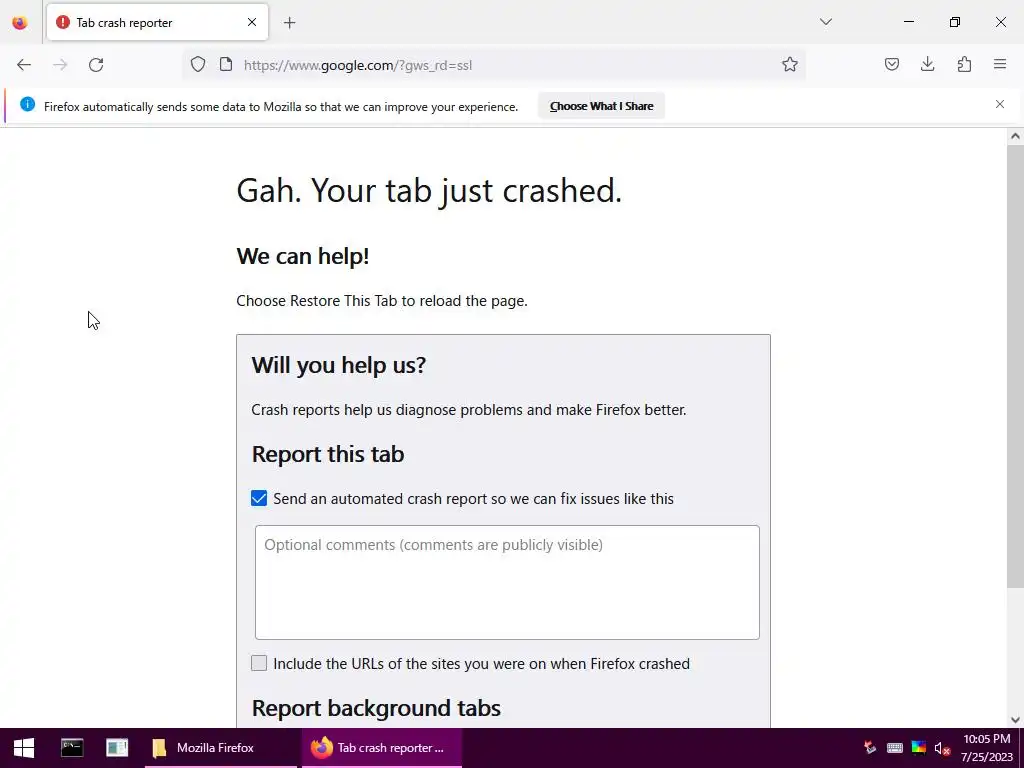Click Choose What I Share button
The image size is (1024, 768).
click(x=601, y=106)
